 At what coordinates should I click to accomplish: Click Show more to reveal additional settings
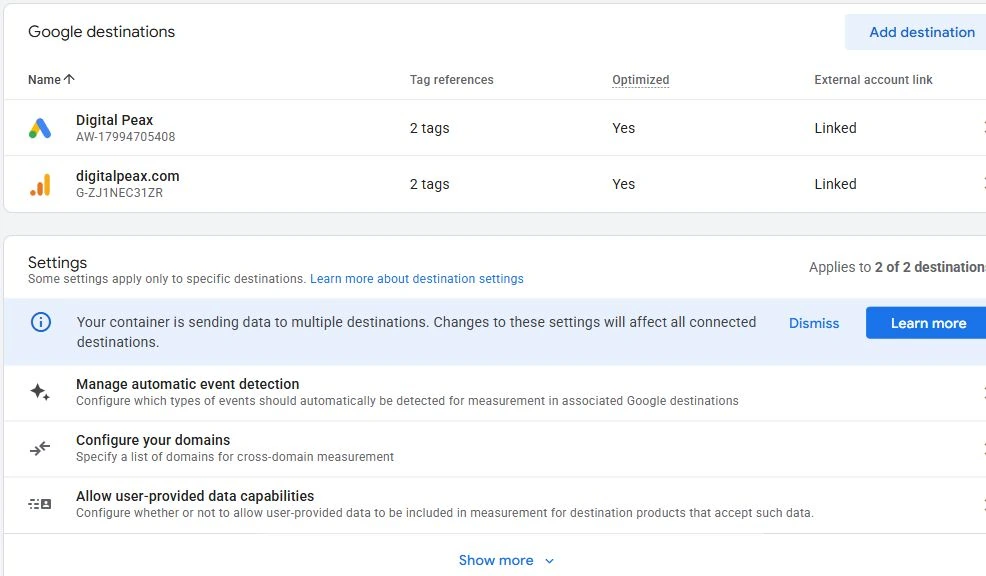coord(496,560)
